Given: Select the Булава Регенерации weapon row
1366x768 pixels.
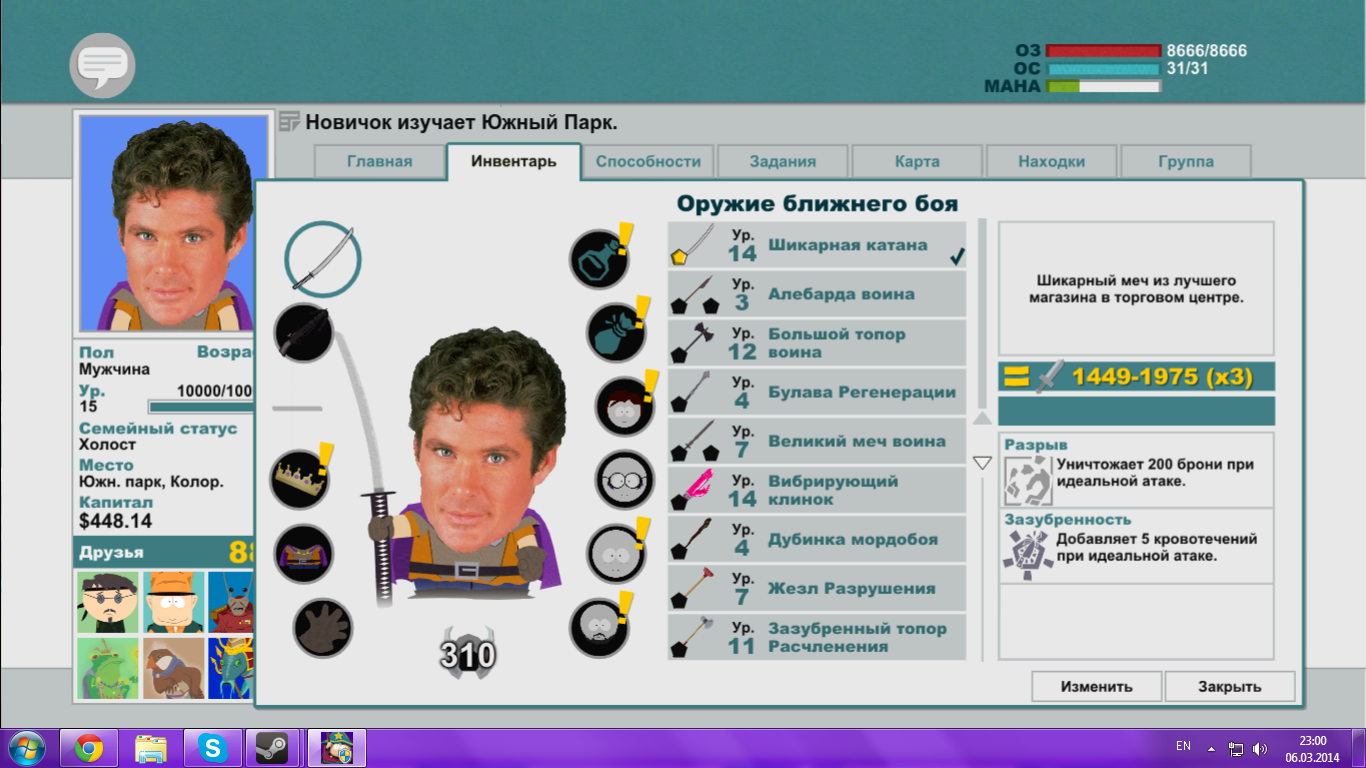Looking at the screenshot, I should tap(817, 392).
